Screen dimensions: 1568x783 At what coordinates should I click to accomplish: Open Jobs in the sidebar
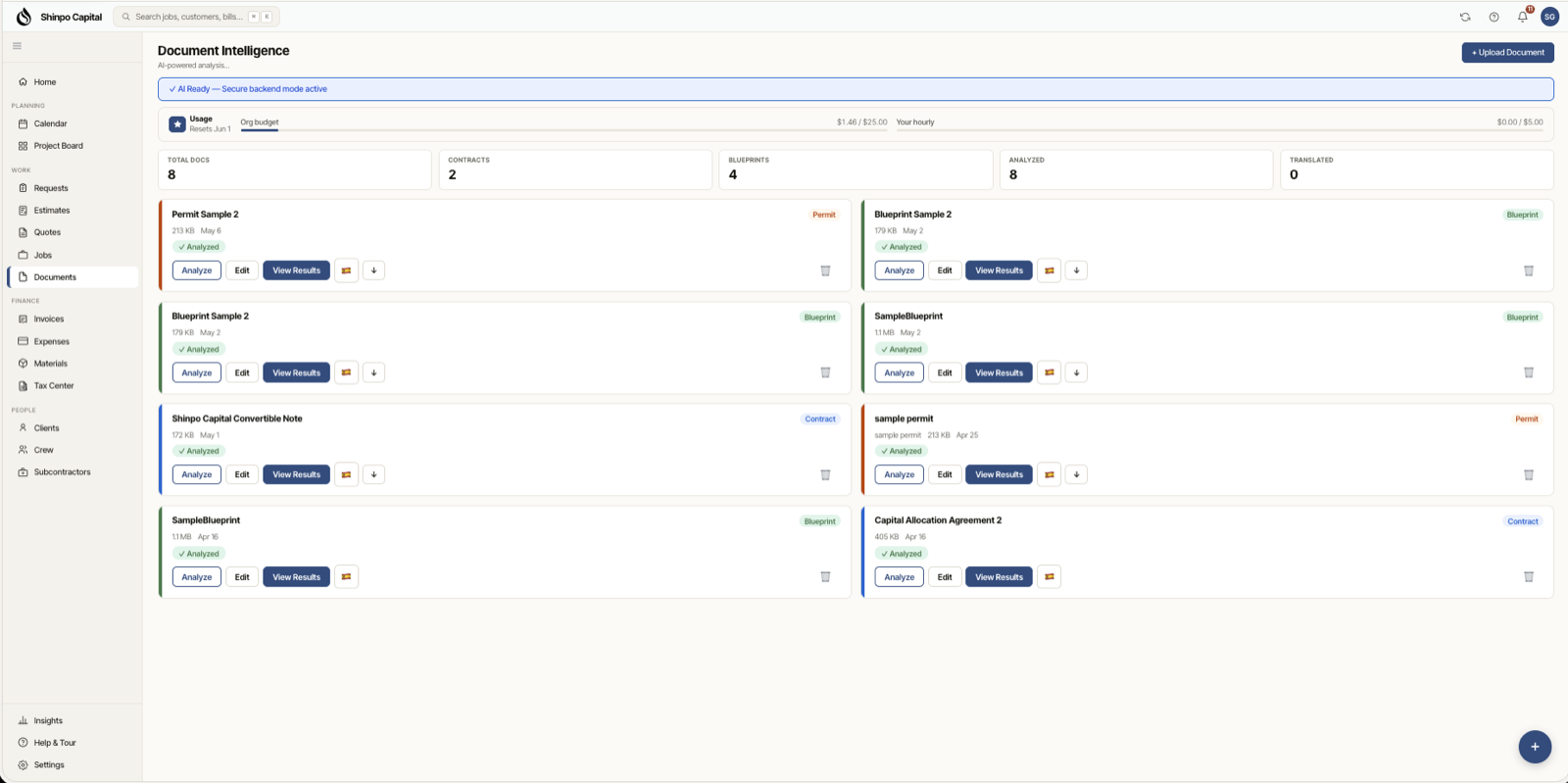point(72,255)
